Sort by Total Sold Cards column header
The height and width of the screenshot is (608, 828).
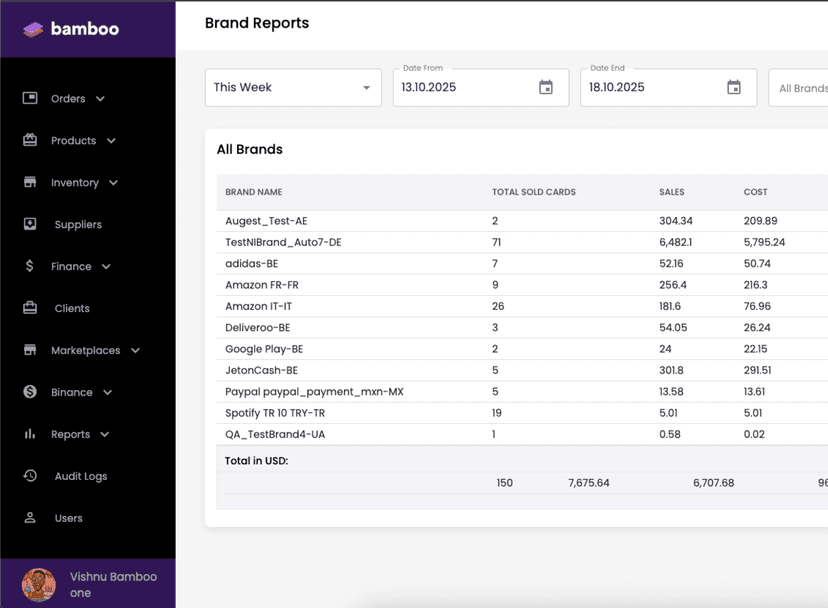coord(533,192)
